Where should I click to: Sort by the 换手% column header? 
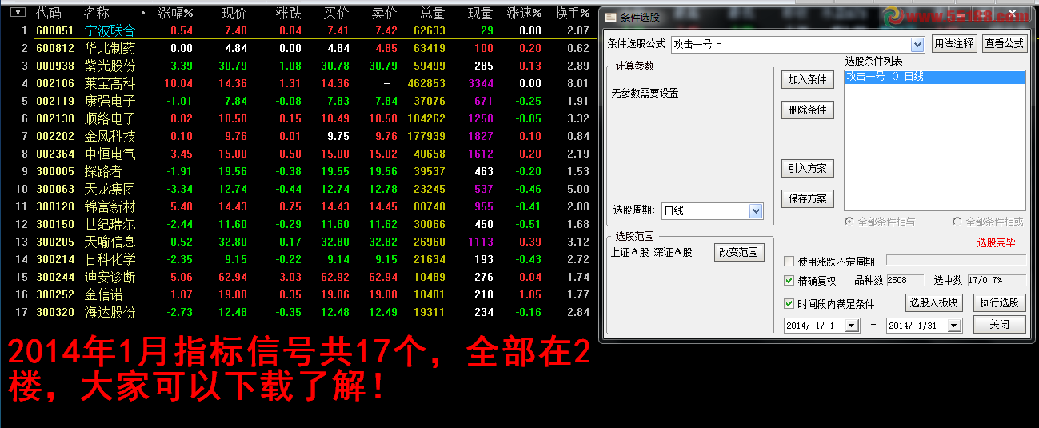click(572, 13)
